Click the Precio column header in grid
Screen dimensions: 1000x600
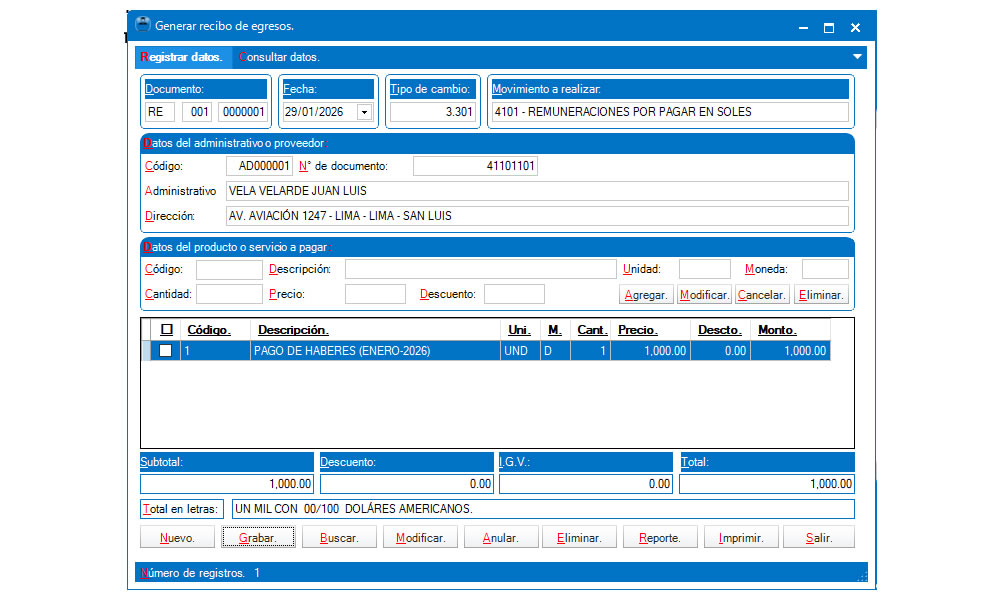click(x=651, y=330)
